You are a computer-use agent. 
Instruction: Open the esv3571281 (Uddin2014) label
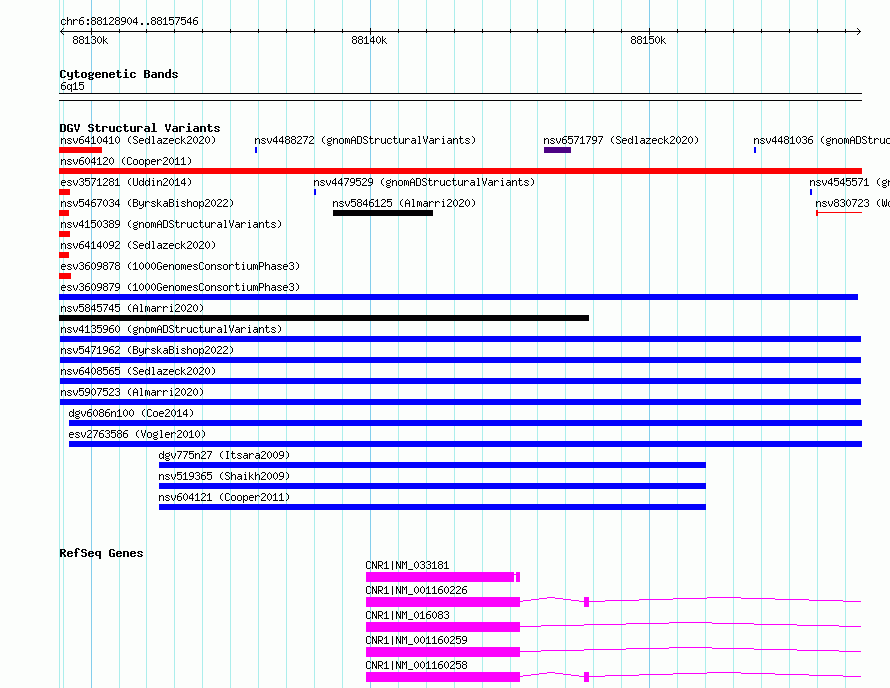point(126,182)
